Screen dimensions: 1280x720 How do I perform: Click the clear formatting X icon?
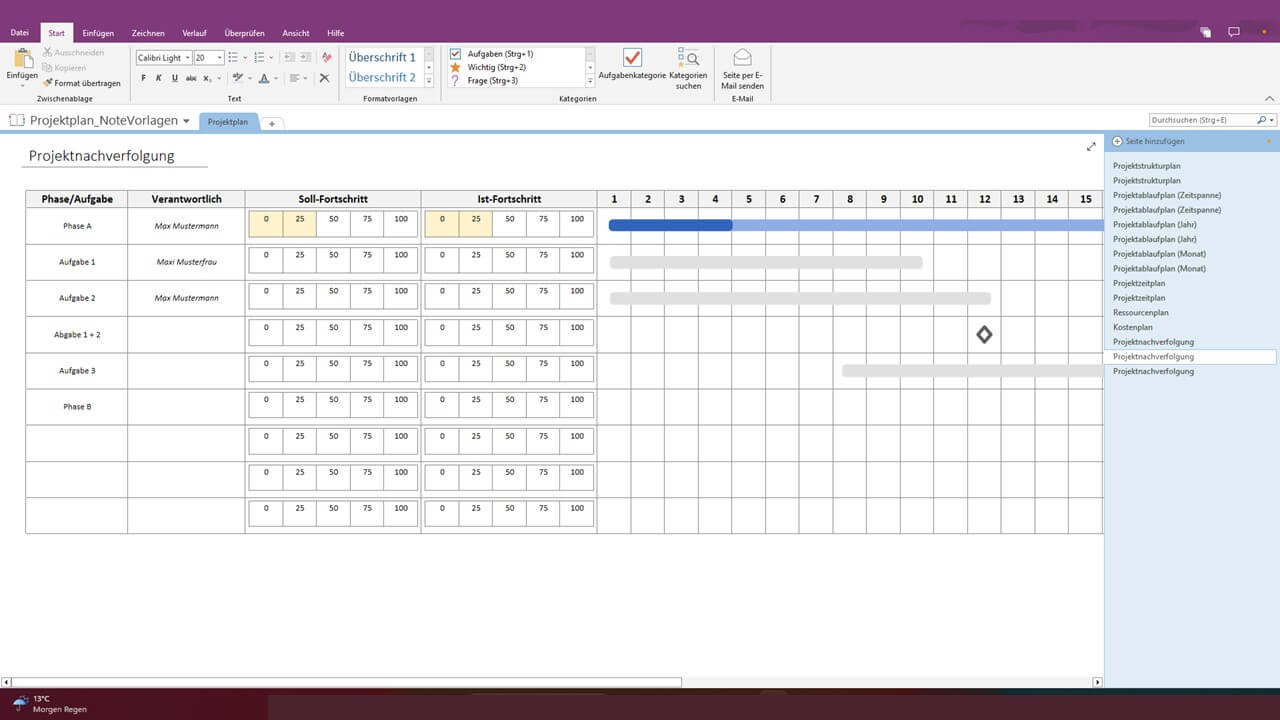(324, 77)
